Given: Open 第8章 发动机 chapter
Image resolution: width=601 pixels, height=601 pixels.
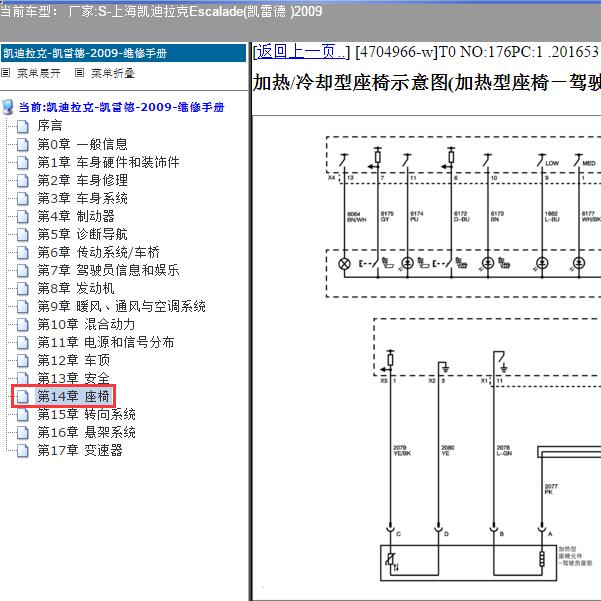Looking at the screenshot, I should click(76, 289).
